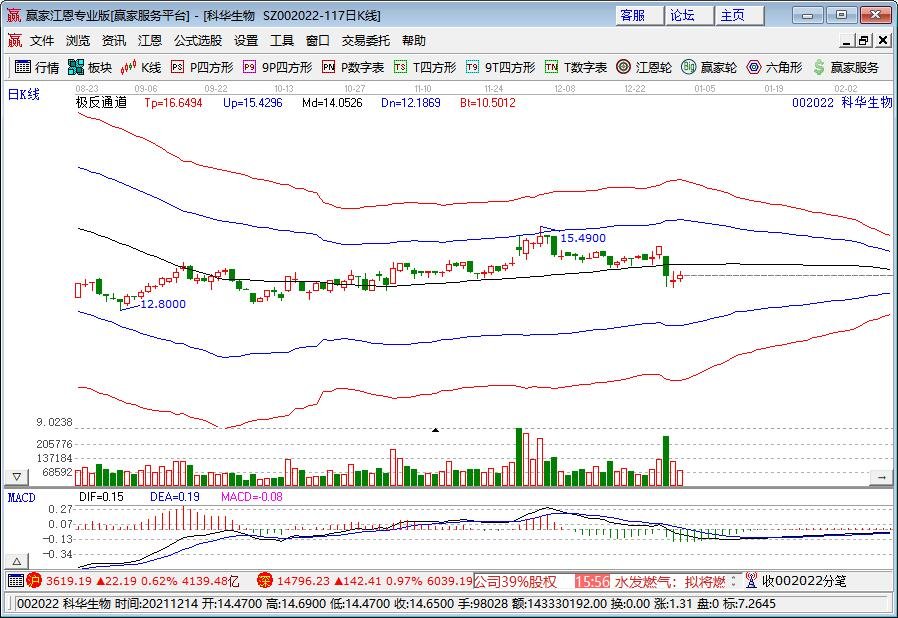
Task: Open the 行情 market quotes view
Action: (x=37, y=68)
